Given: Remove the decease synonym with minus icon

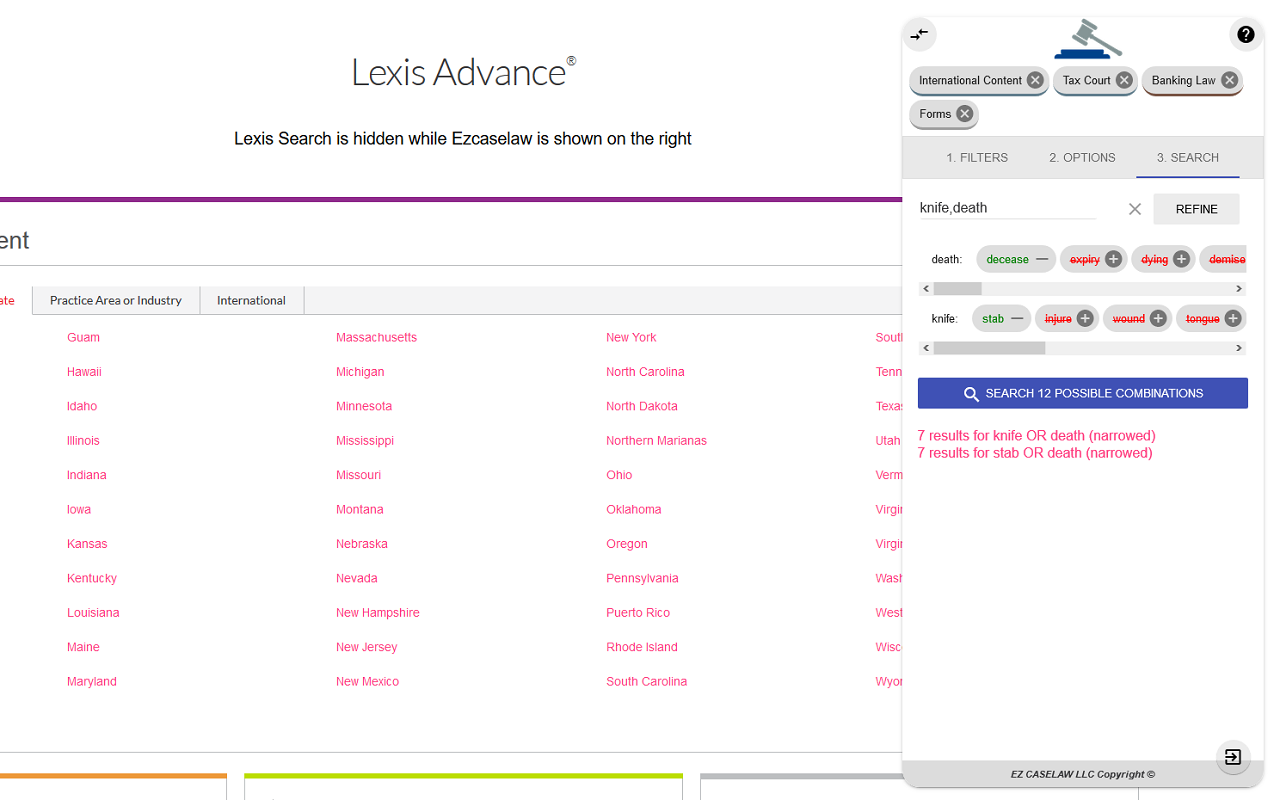Looking at the screenshot, I should tap(1042, 259).
